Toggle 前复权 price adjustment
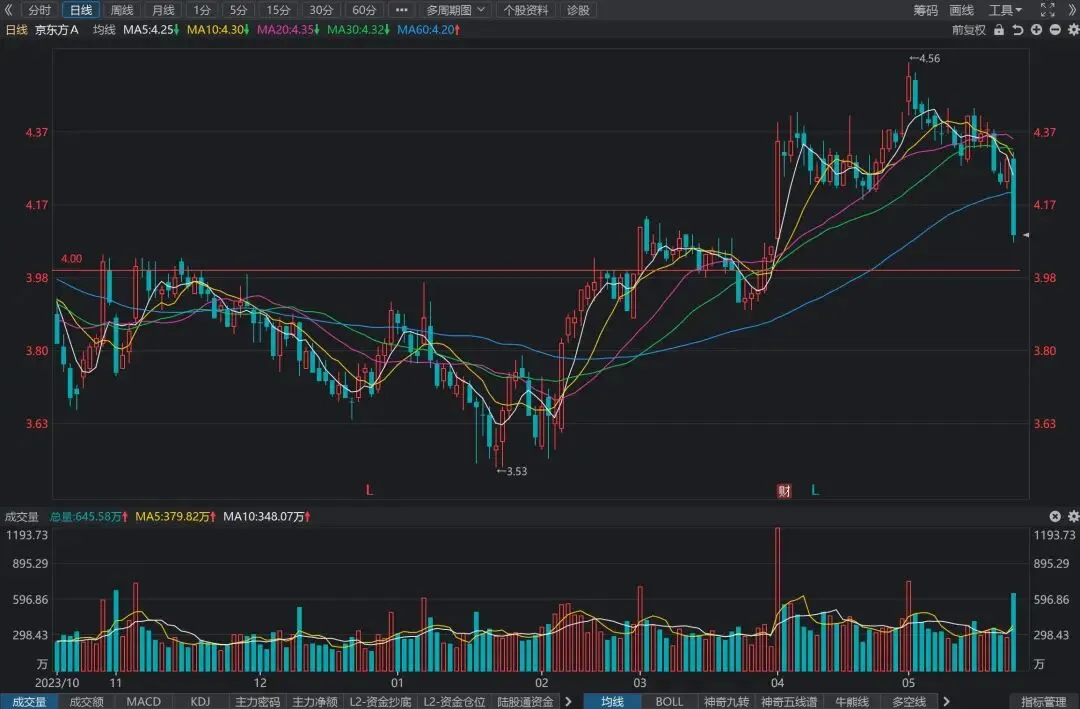 coord(968,30)
